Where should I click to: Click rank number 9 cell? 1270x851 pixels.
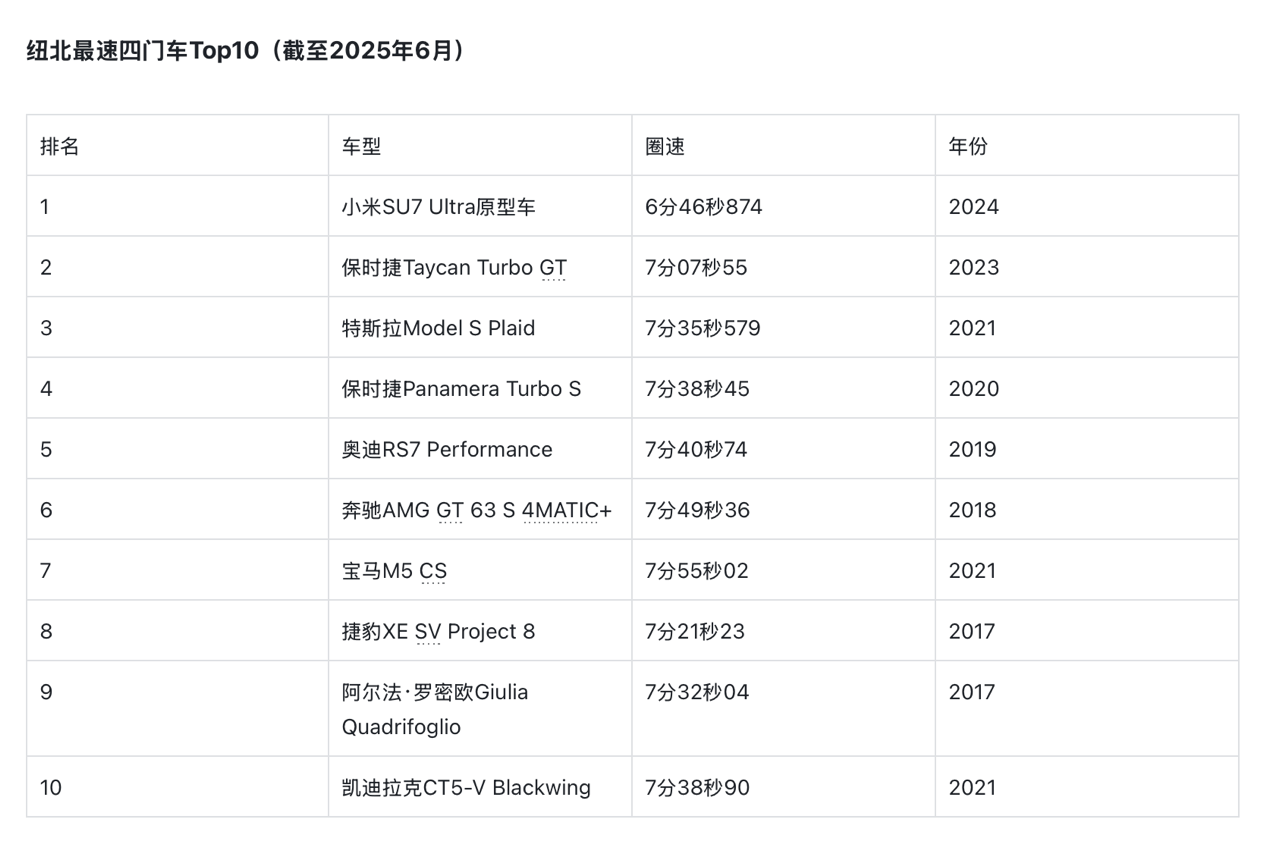point(177,709)
